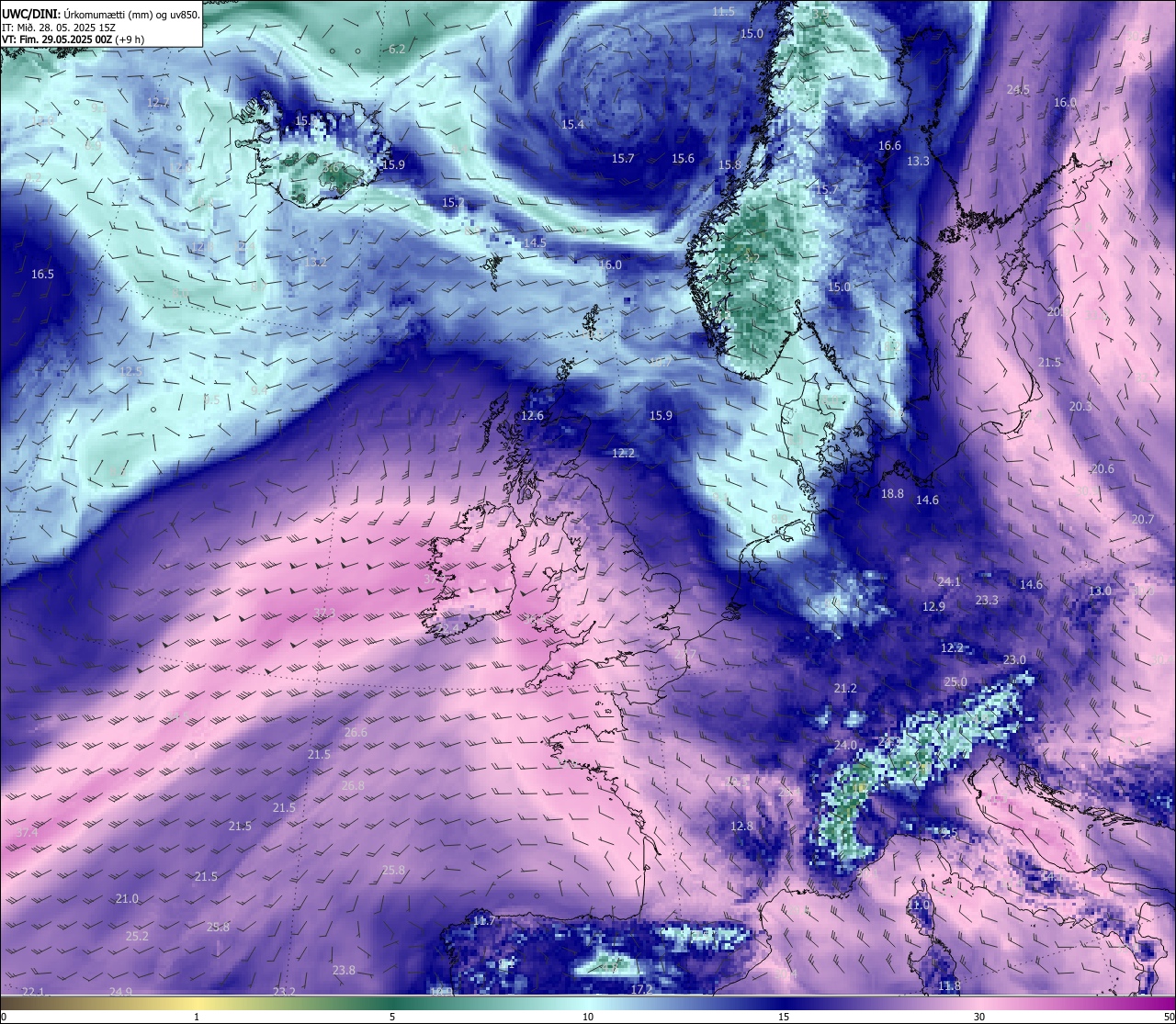
Task: Select the '5' tick on the color scale
Action: coord(392,1017)
